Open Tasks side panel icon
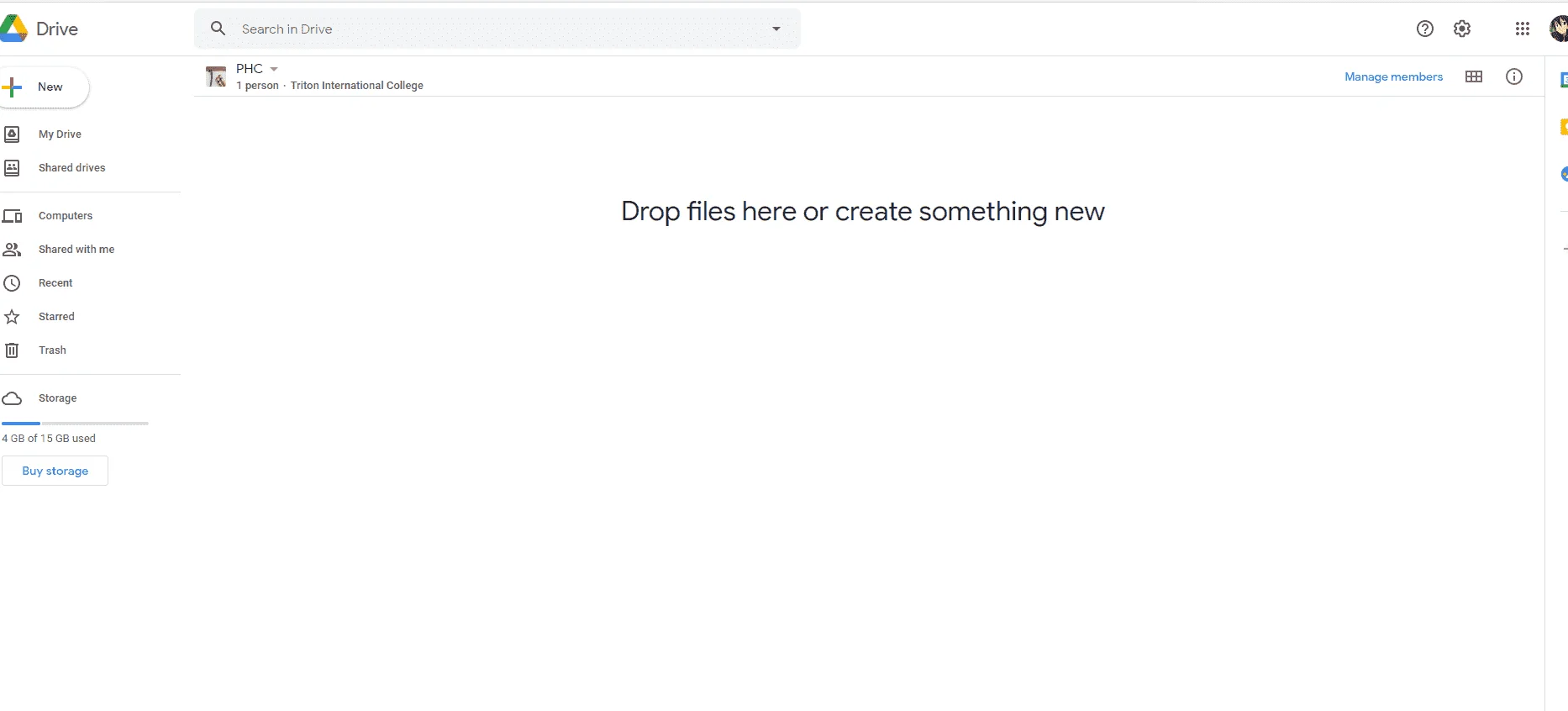 click(1564, 174)
